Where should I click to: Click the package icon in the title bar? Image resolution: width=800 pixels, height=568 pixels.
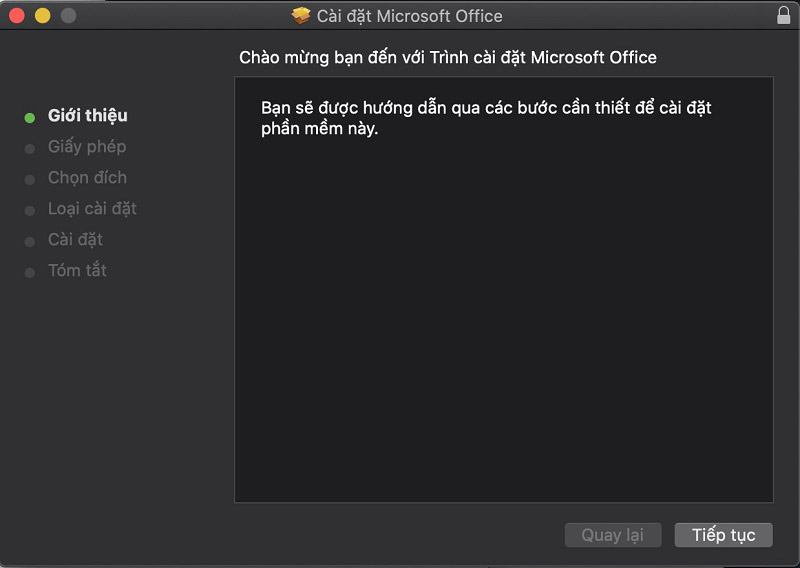pos(300,16)
